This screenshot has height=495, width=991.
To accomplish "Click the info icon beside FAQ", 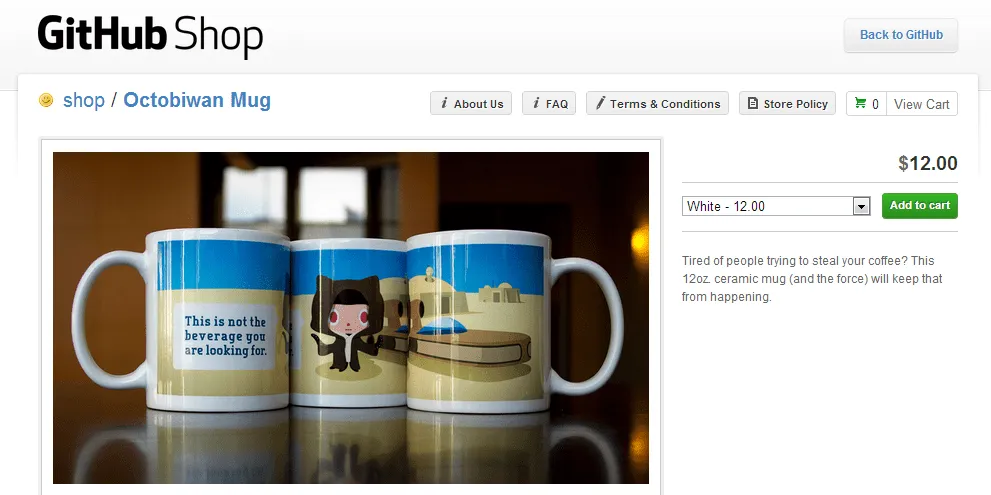I will (536, 103).
